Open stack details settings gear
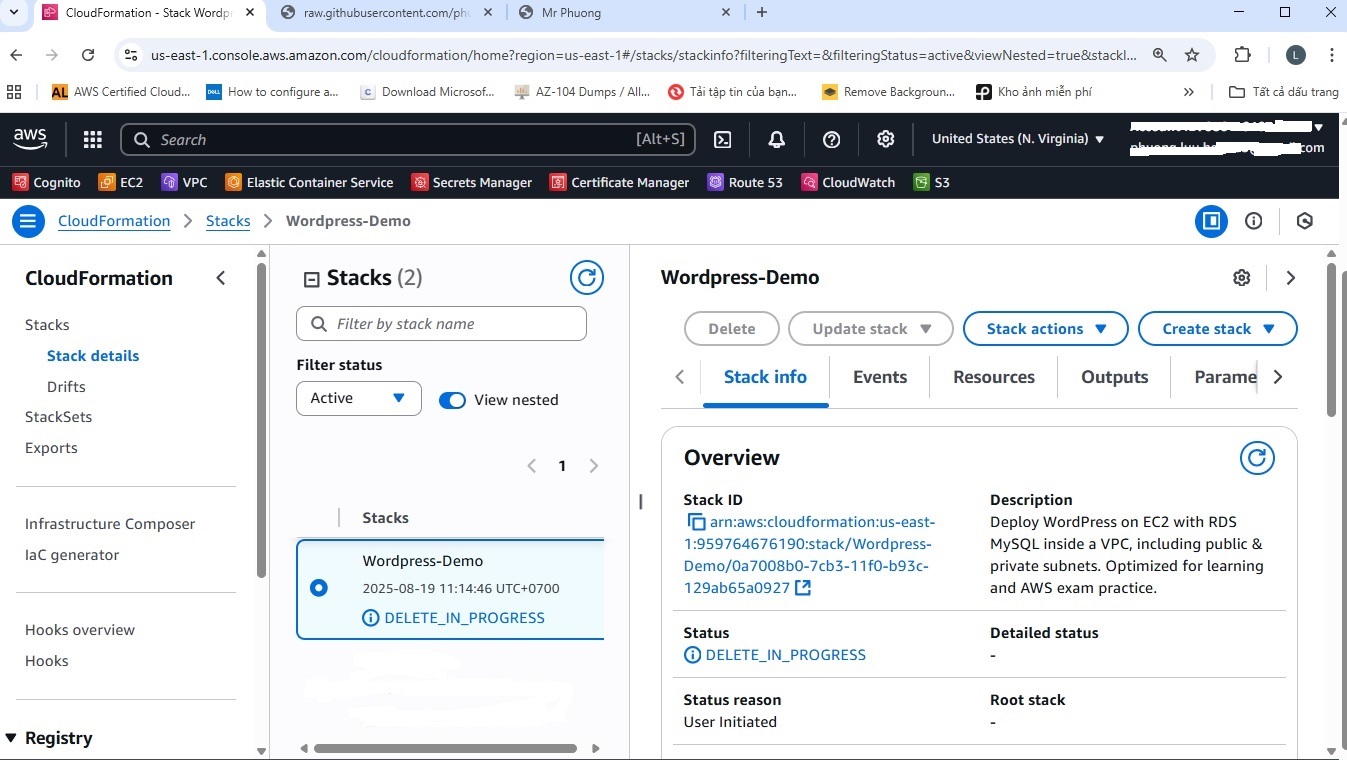The image size is (1347, 760). [x=1241, y=278]
